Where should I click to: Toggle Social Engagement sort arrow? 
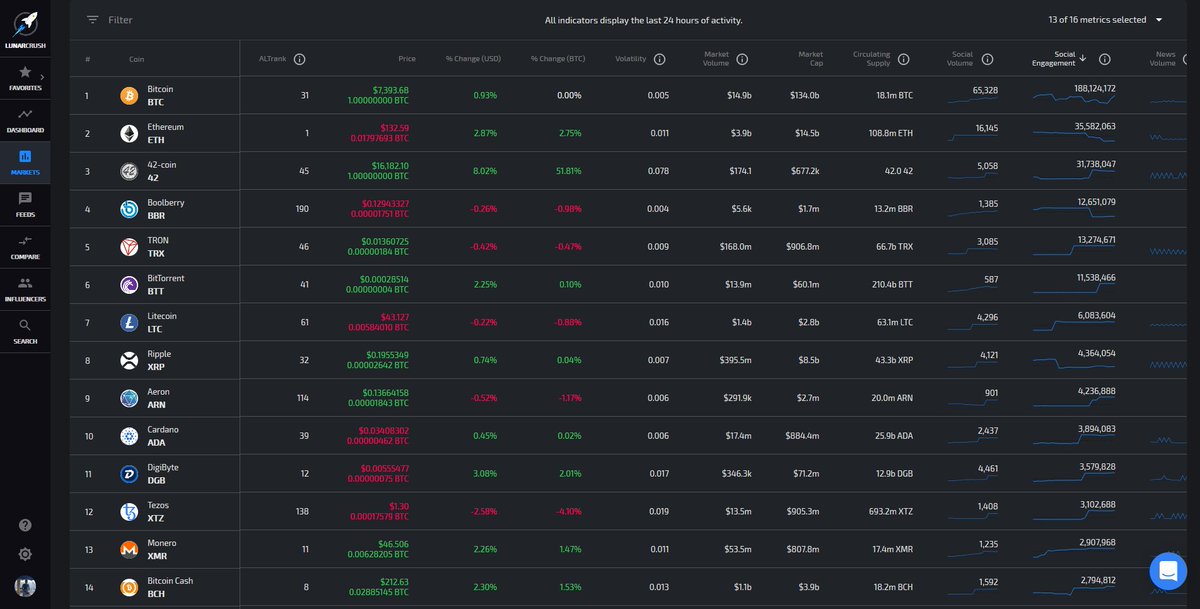point(1083,58)
